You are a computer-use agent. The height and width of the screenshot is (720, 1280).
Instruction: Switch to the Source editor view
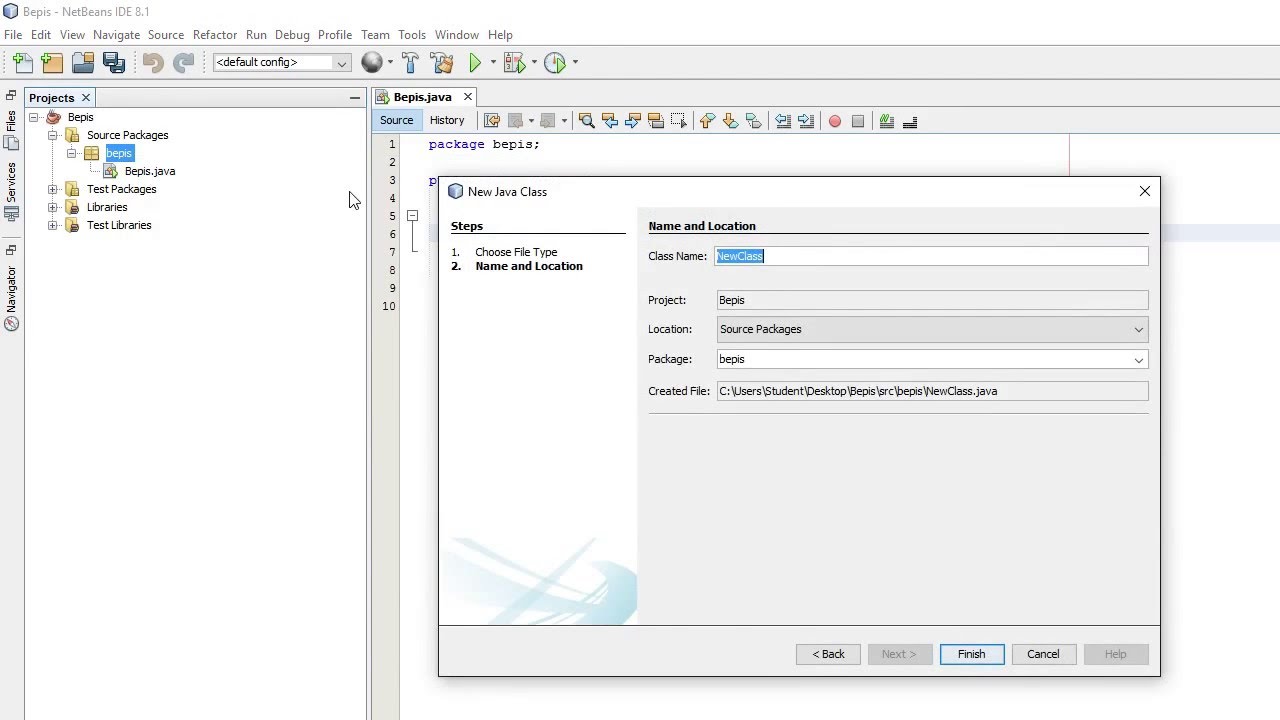pos(396,120)
